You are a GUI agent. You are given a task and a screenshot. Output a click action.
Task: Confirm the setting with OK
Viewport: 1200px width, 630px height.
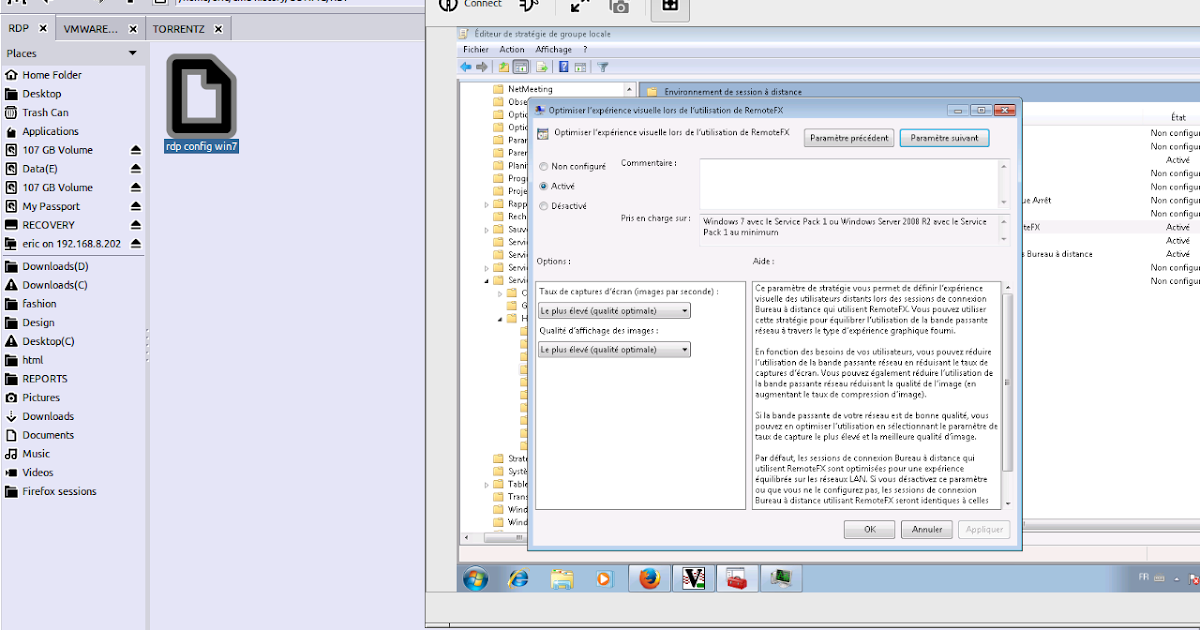click(x=868, y=529)
